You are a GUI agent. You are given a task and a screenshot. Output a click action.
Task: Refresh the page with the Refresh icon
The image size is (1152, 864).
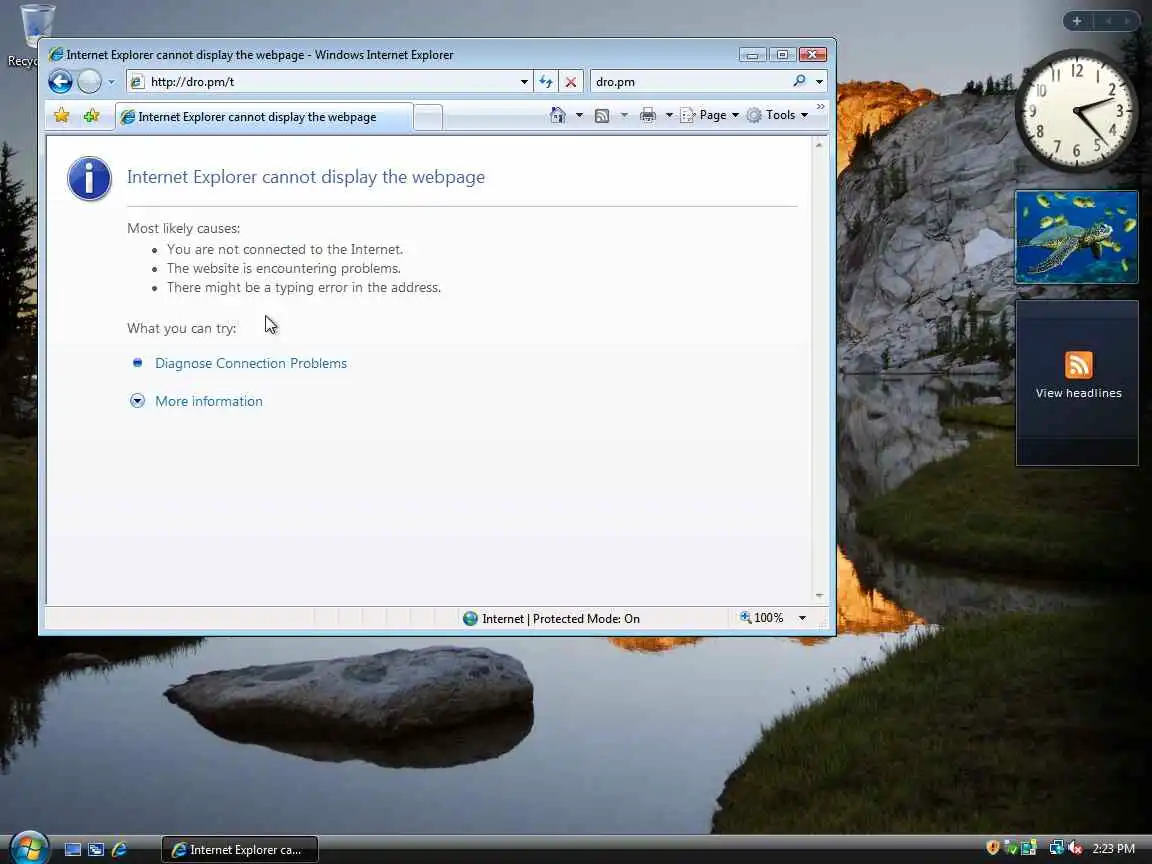point(546,82)
